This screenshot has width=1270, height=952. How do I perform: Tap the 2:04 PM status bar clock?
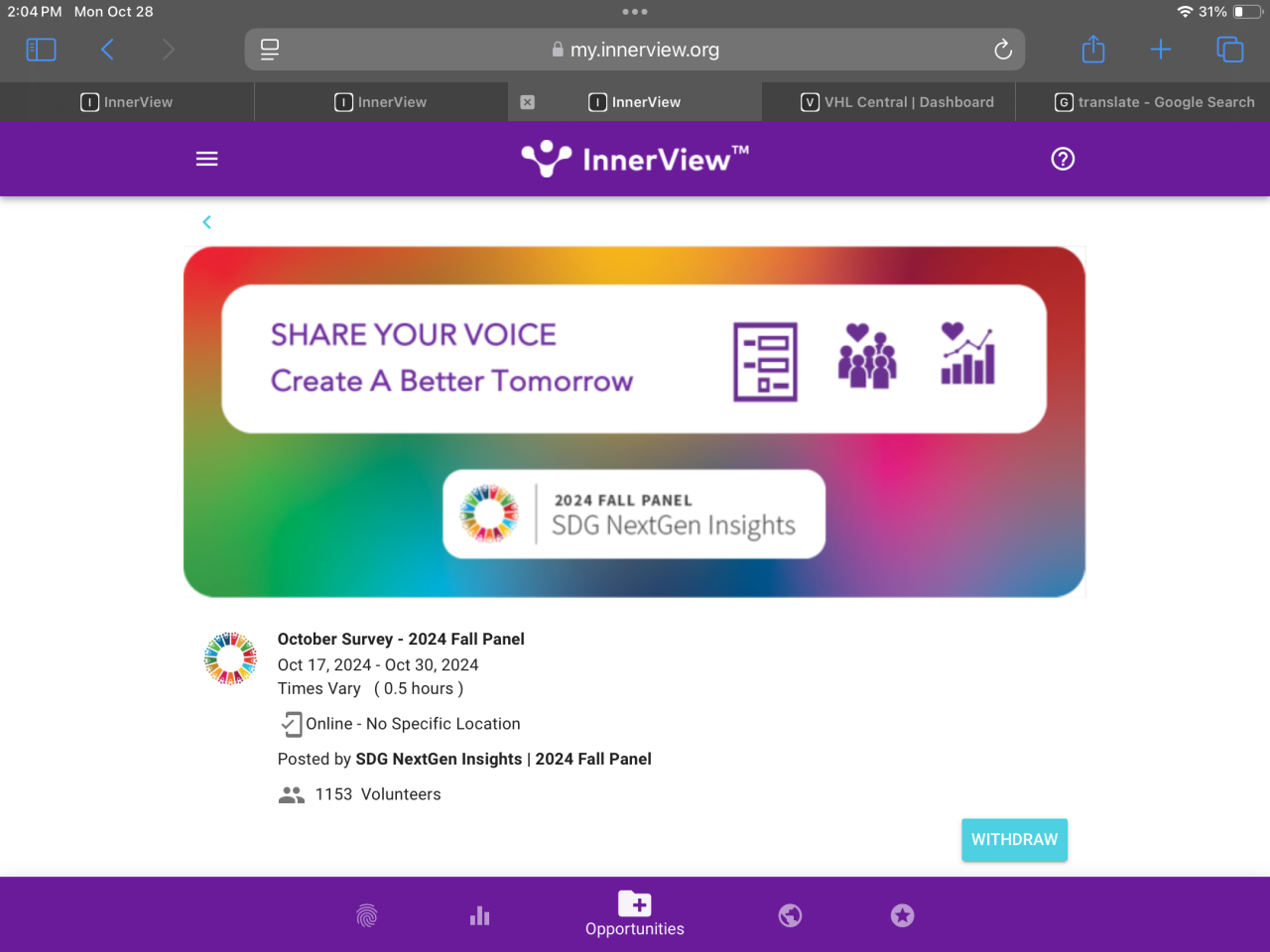pos(35,12)
